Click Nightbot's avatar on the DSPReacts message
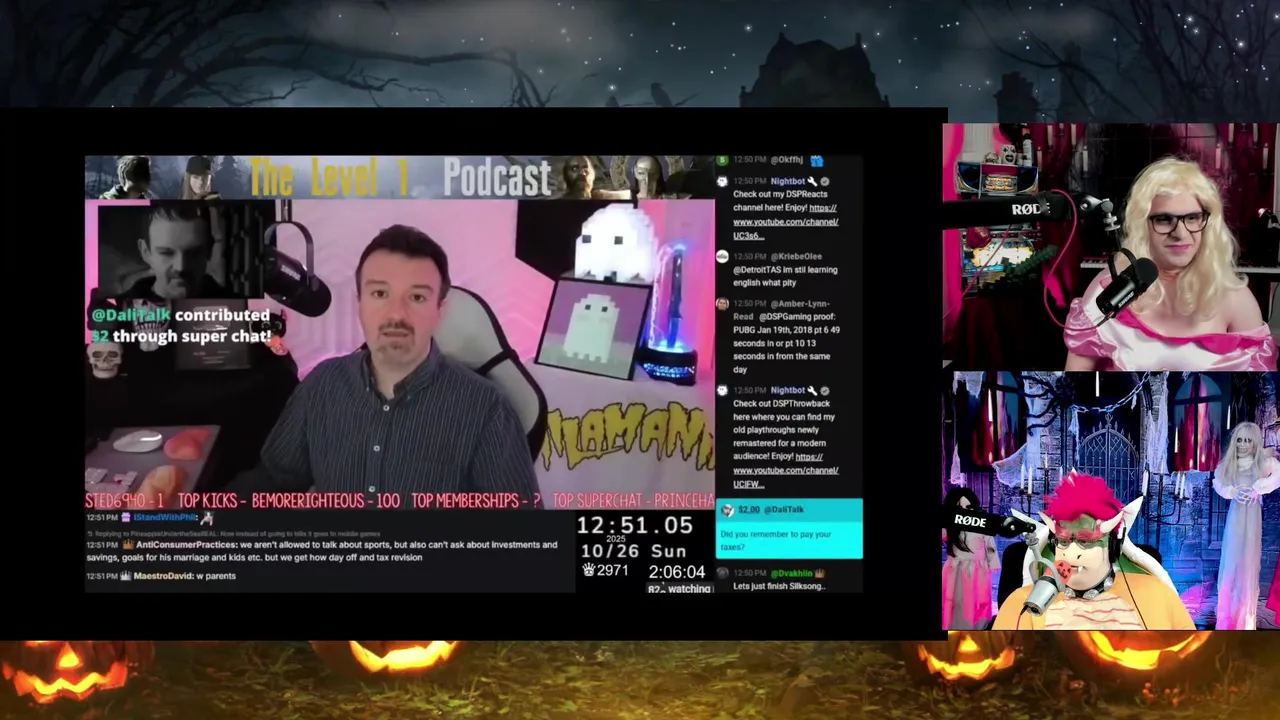Viewport: 1280px width, 720px height. [722, 182]
